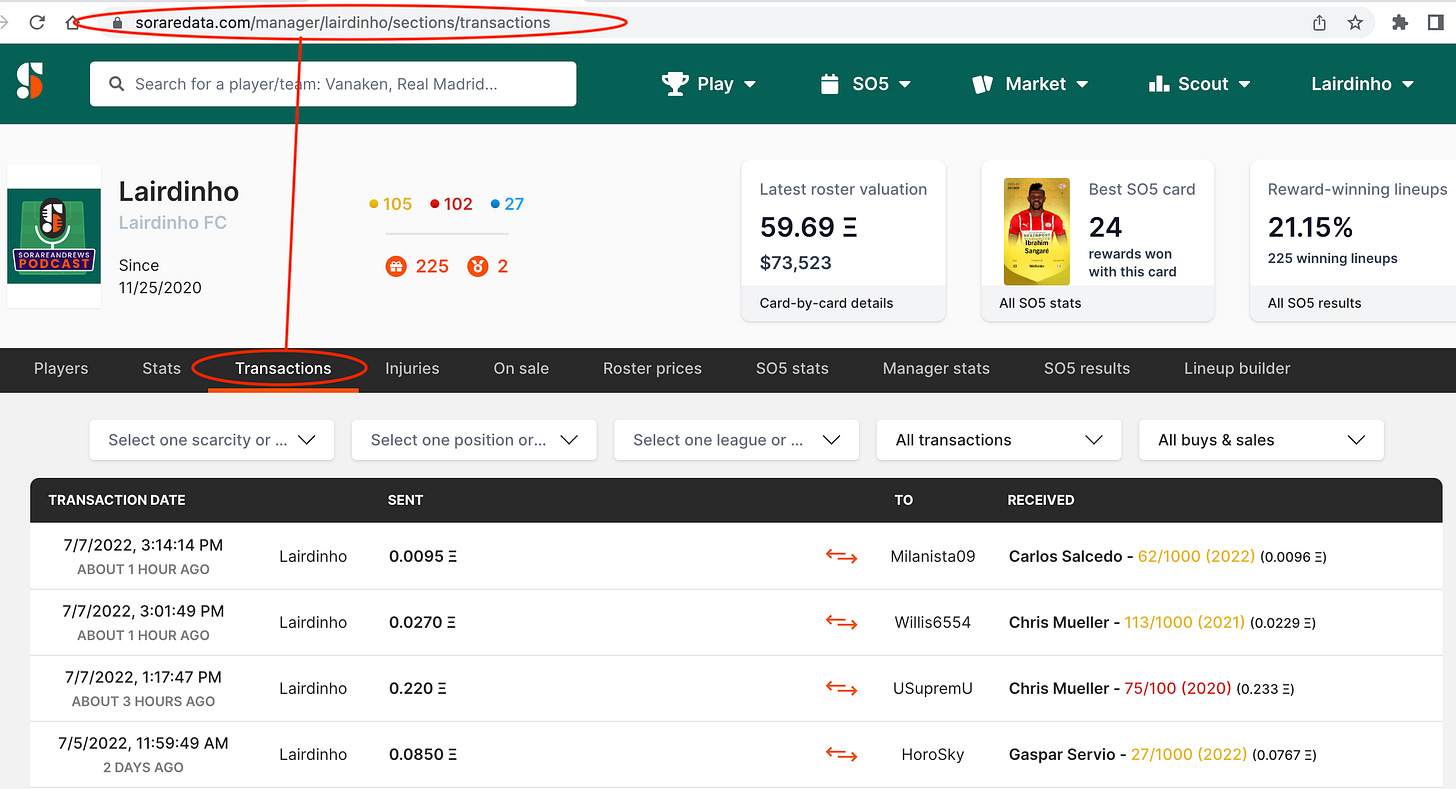This screenshot has width=1456, height=789.
Task: Click the swap arrows in the Milanista09 row
Action: point(841,556)
